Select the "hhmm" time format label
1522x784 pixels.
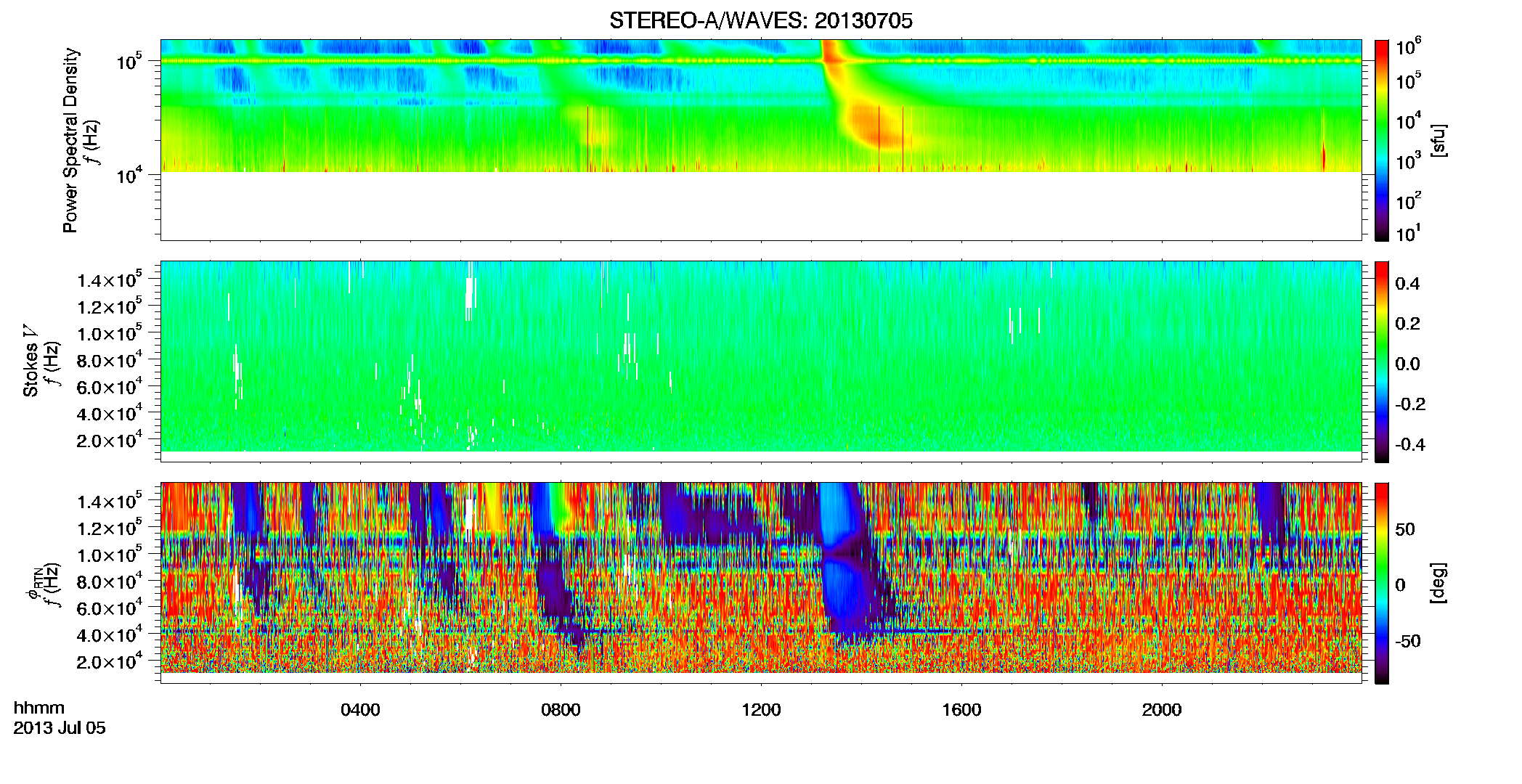(39, 708)
